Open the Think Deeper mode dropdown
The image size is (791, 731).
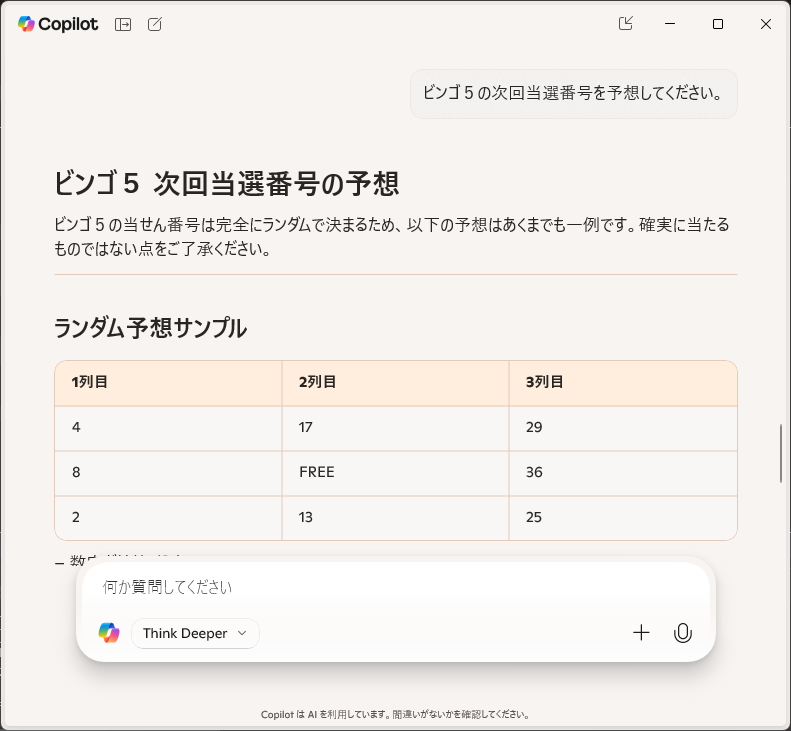[x=195, y=633]
